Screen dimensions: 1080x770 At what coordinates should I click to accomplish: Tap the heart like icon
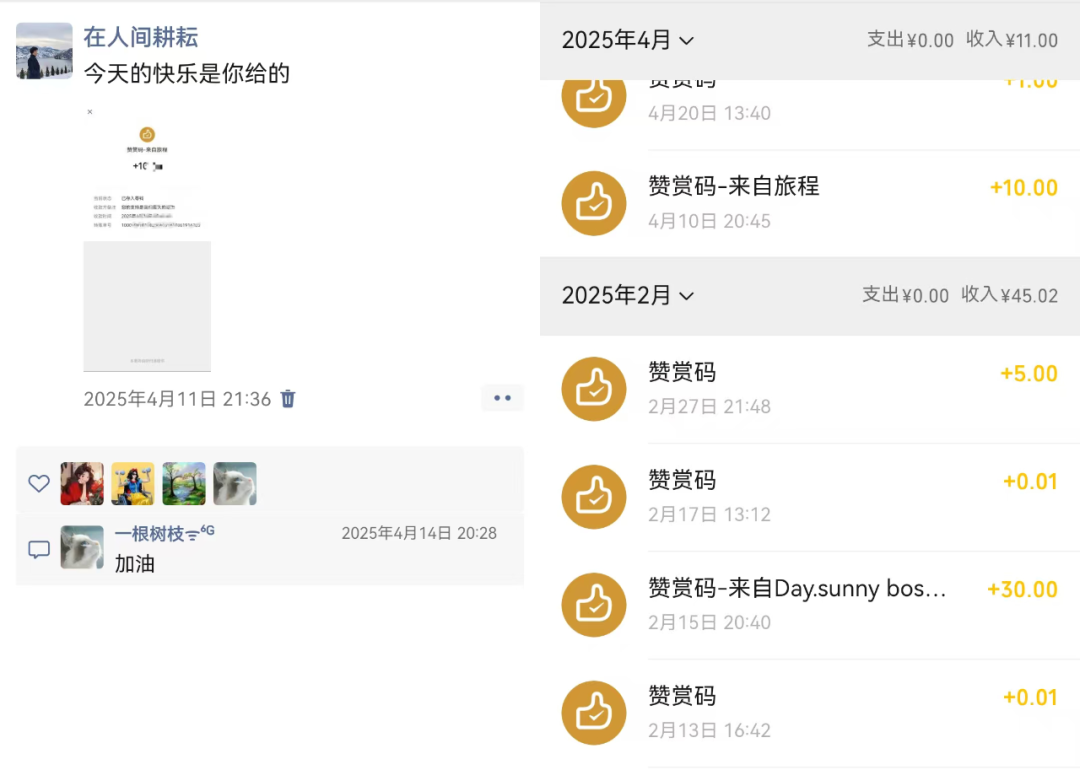[x=39, y=484]
